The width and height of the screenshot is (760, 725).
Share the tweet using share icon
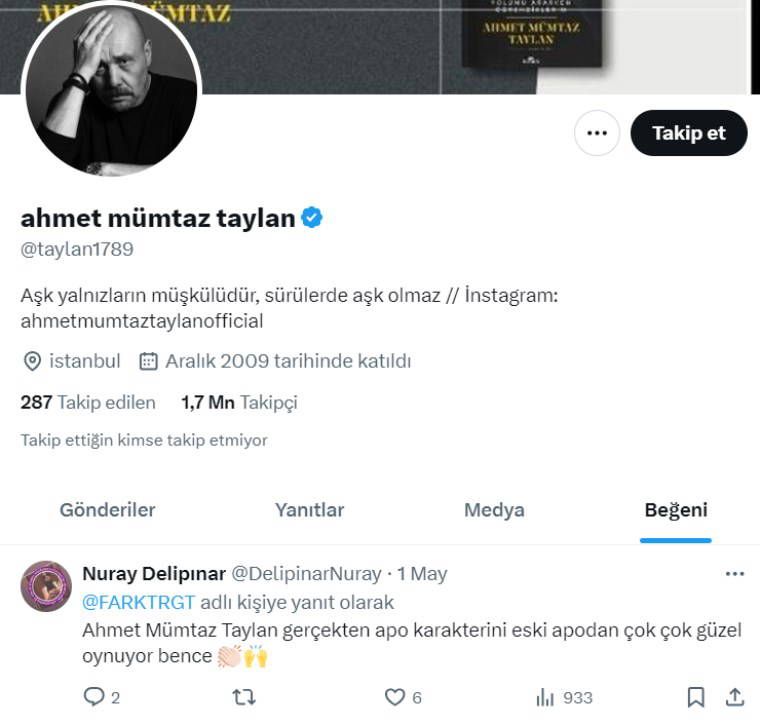[734, 697]
